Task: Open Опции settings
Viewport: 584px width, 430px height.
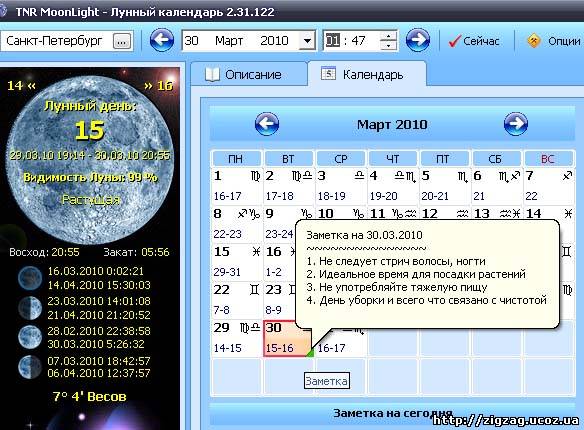Action: pos(553,41)
